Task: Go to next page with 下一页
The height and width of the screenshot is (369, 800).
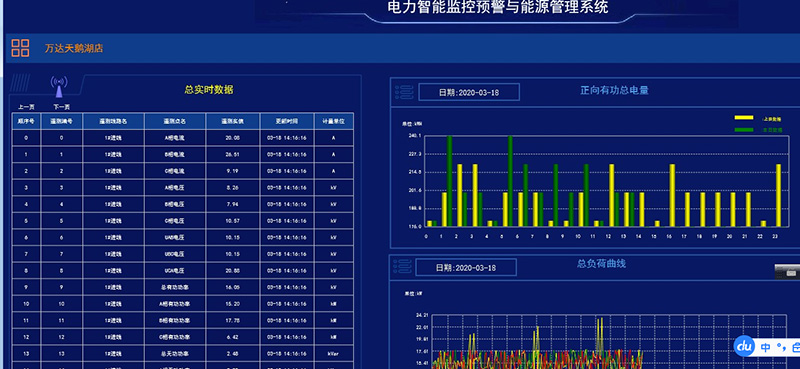Action: point(62,107)
